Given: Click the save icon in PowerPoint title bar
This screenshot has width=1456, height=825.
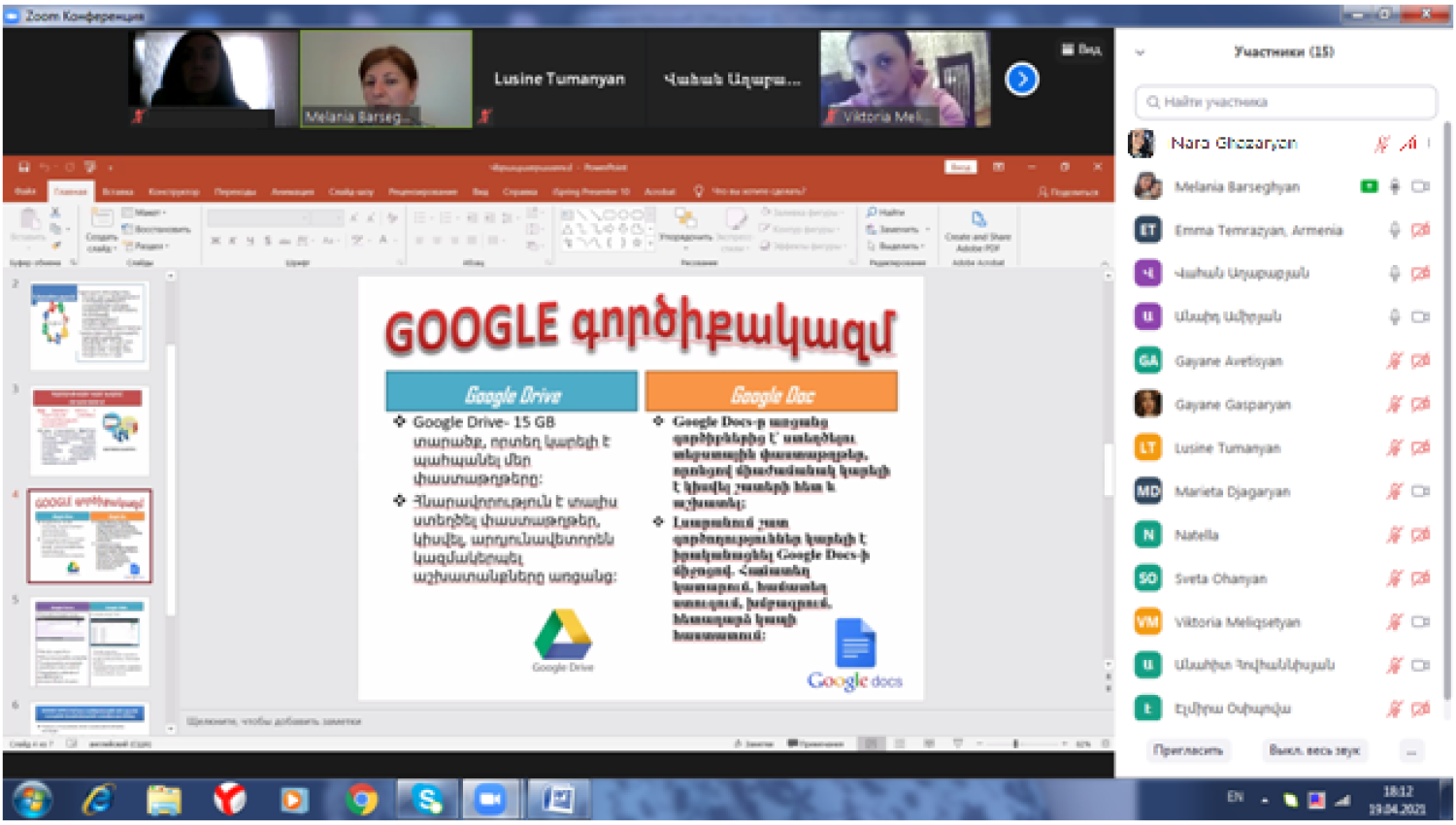Looking at the screenshot, I should pyautogui.click(x=24, y=167).
